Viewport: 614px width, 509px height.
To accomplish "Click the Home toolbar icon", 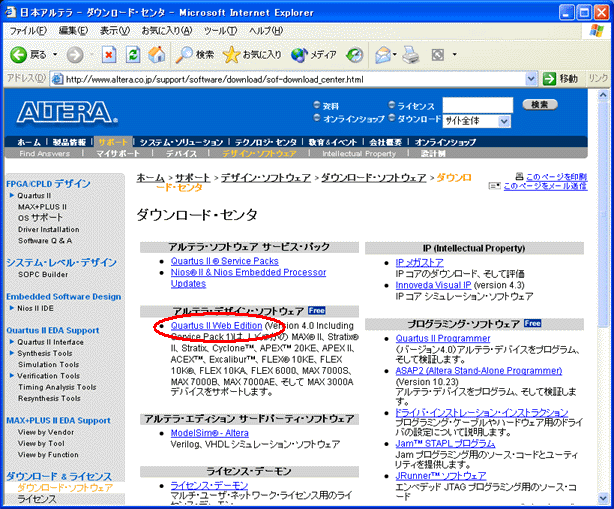I will coord(155,54).
